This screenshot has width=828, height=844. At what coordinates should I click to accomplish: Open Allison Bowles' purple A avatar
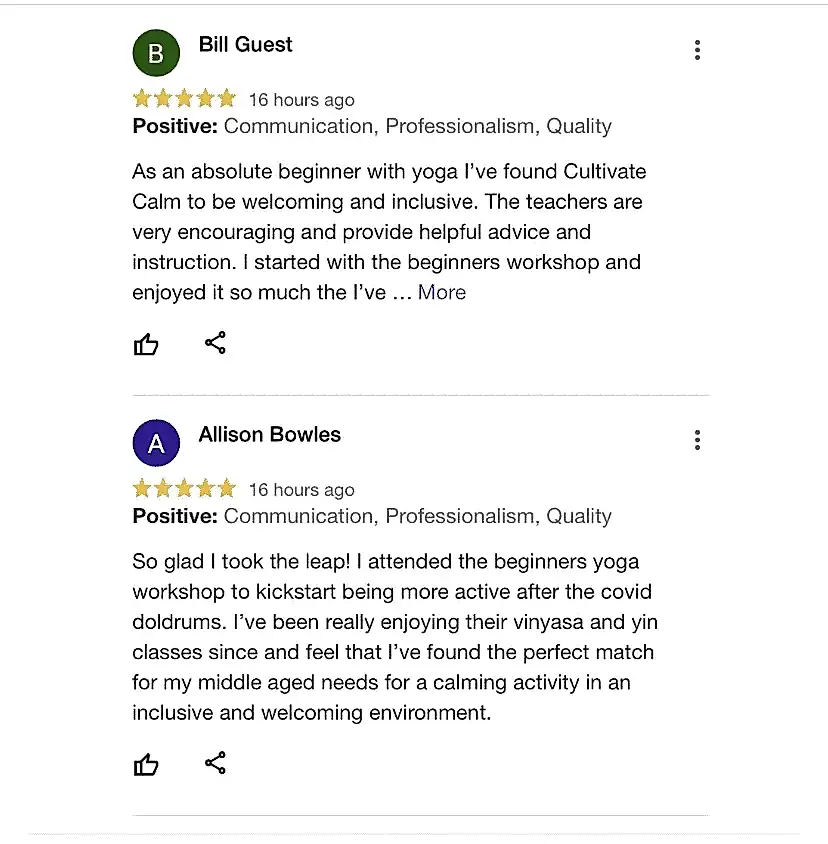click(156, 443)
